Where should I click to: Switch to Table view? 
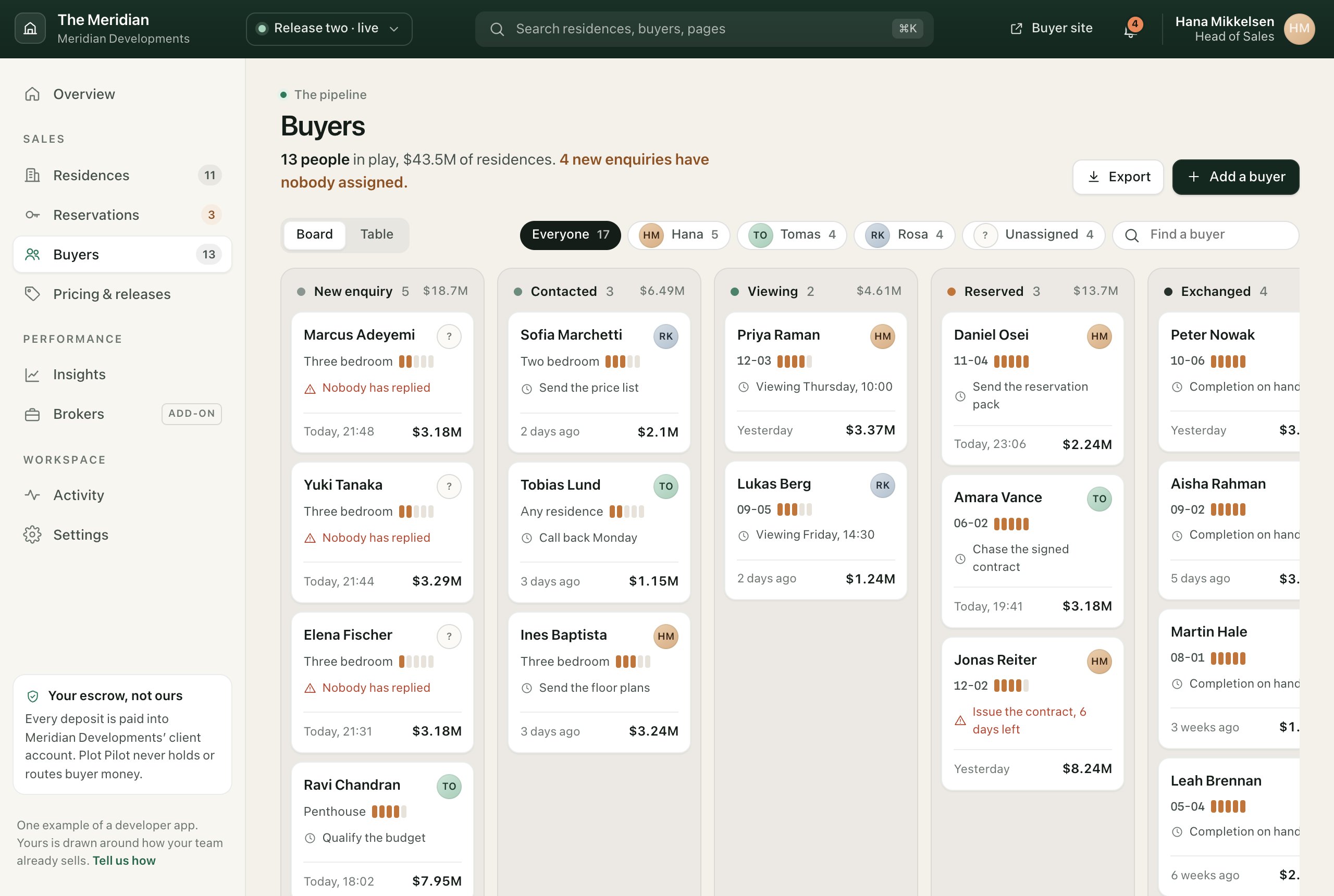coord(377,234)
